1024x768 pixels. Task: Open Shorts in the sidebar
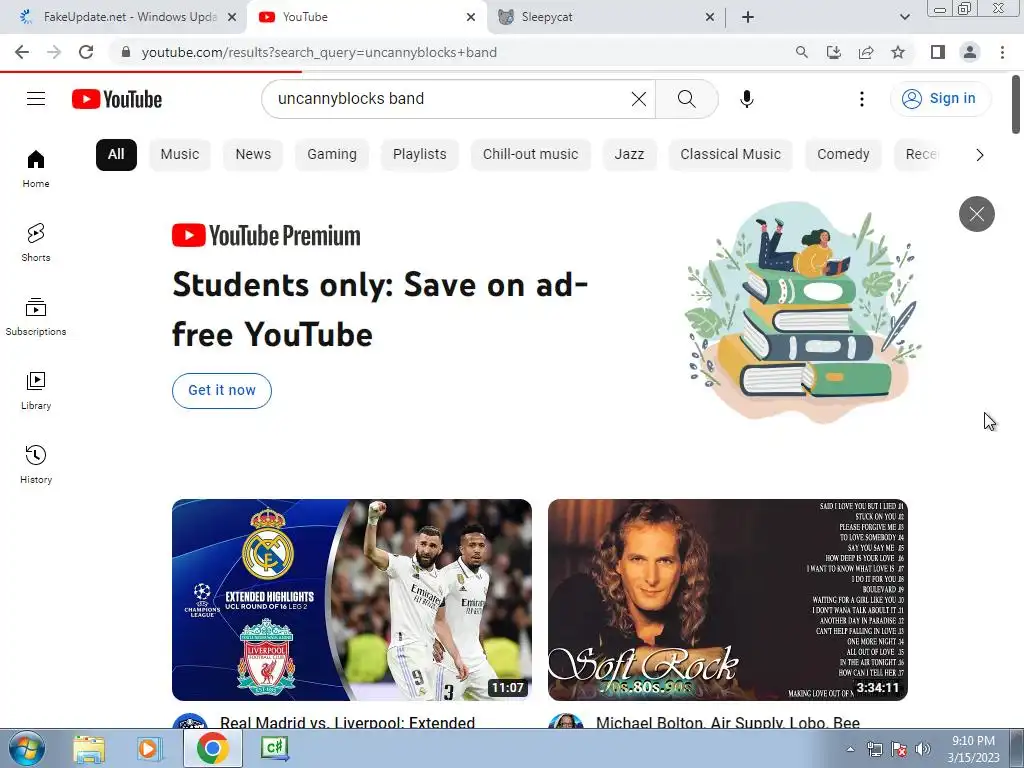36,243
